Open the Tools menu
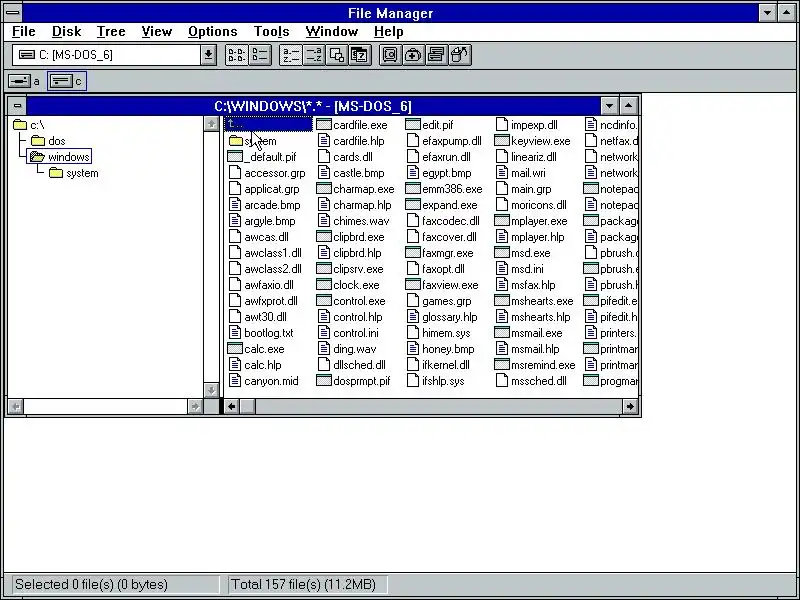Viewport: 800px width, 600px height. (x=271, y=32)
